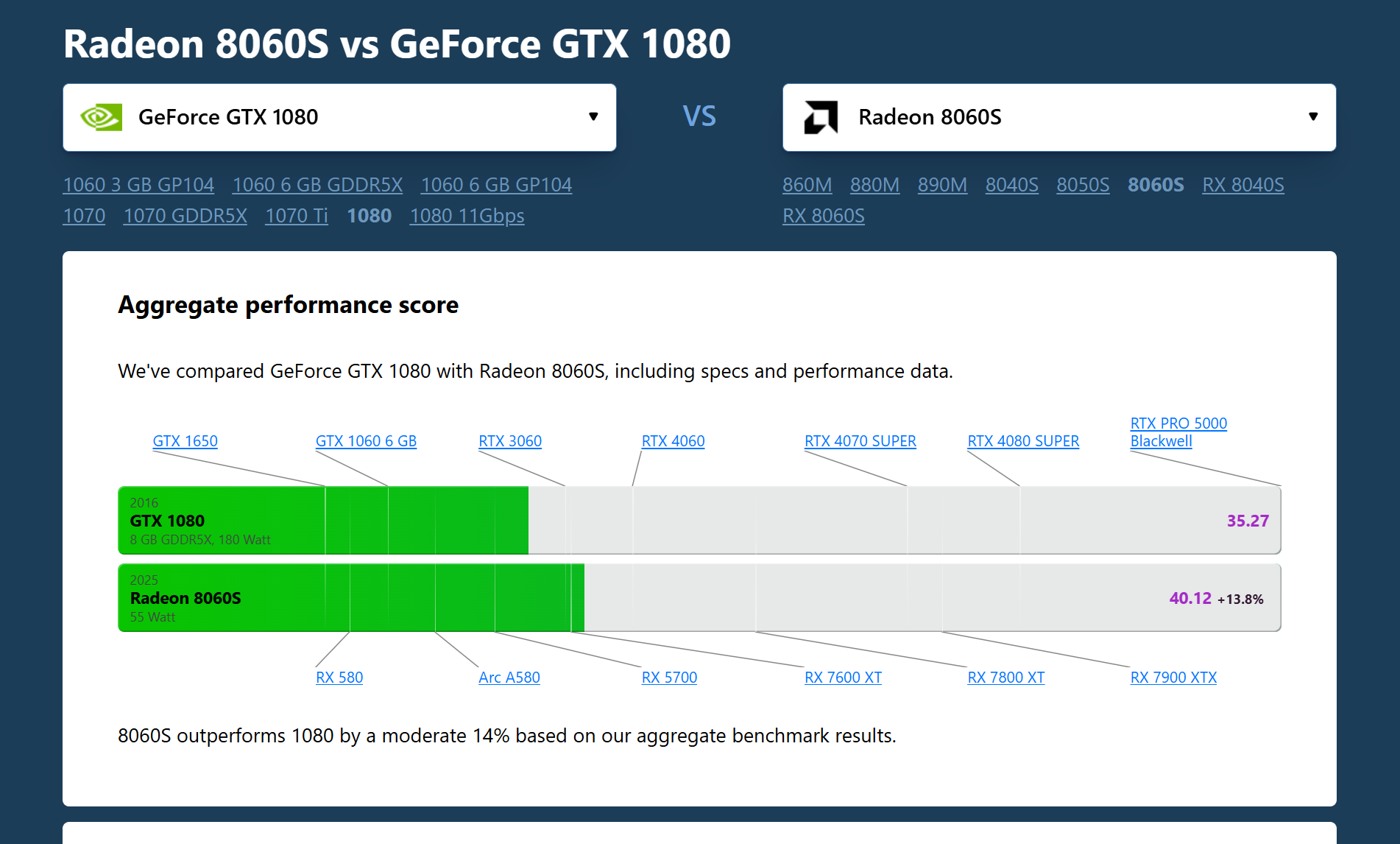The width and height of the screenshot is (1400, 844).
Task: Select the bold 1080 variant
Action: (x=370, y=216)
